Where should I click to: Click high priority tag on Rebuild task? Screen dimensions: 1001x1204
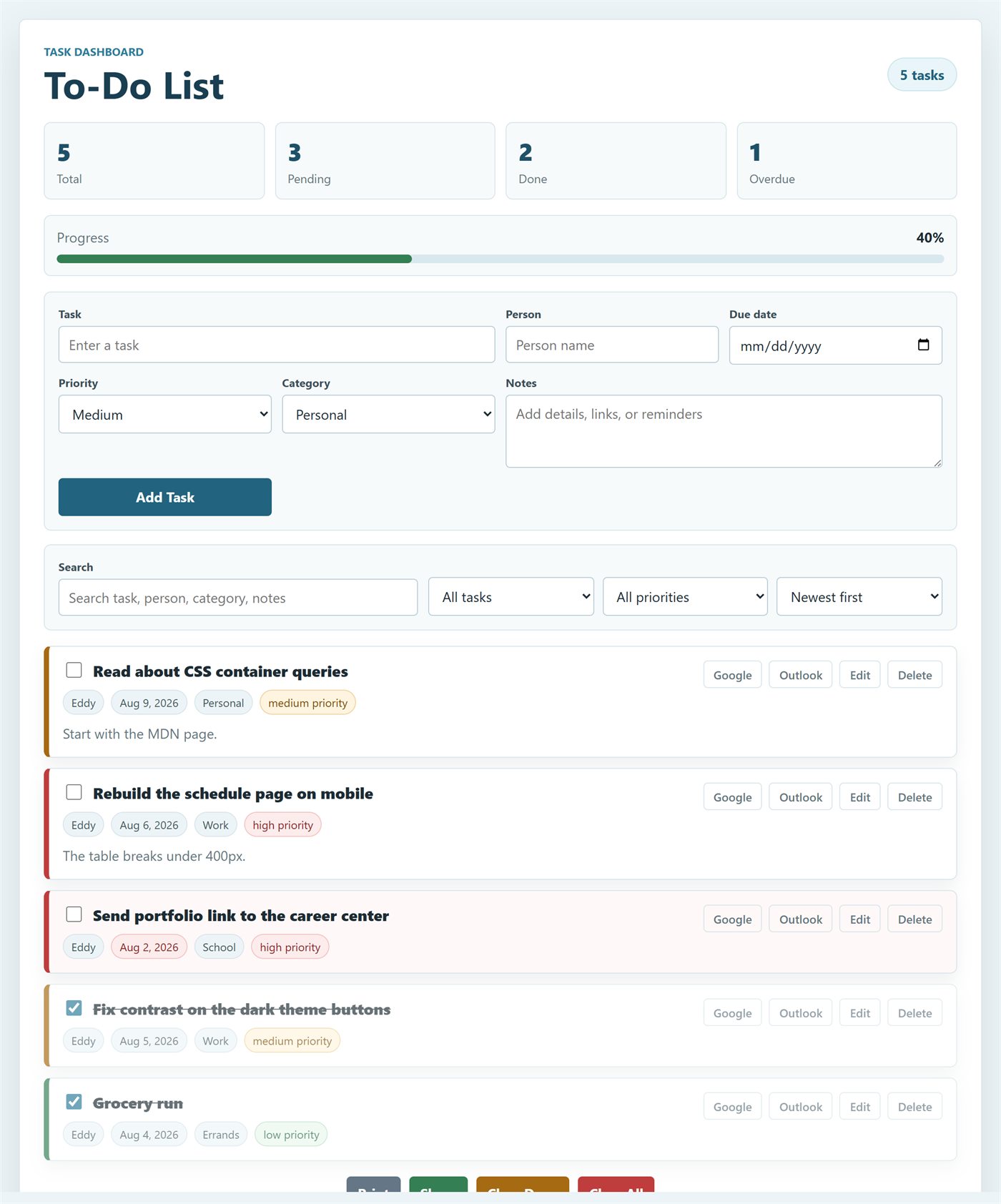(282, 825)
